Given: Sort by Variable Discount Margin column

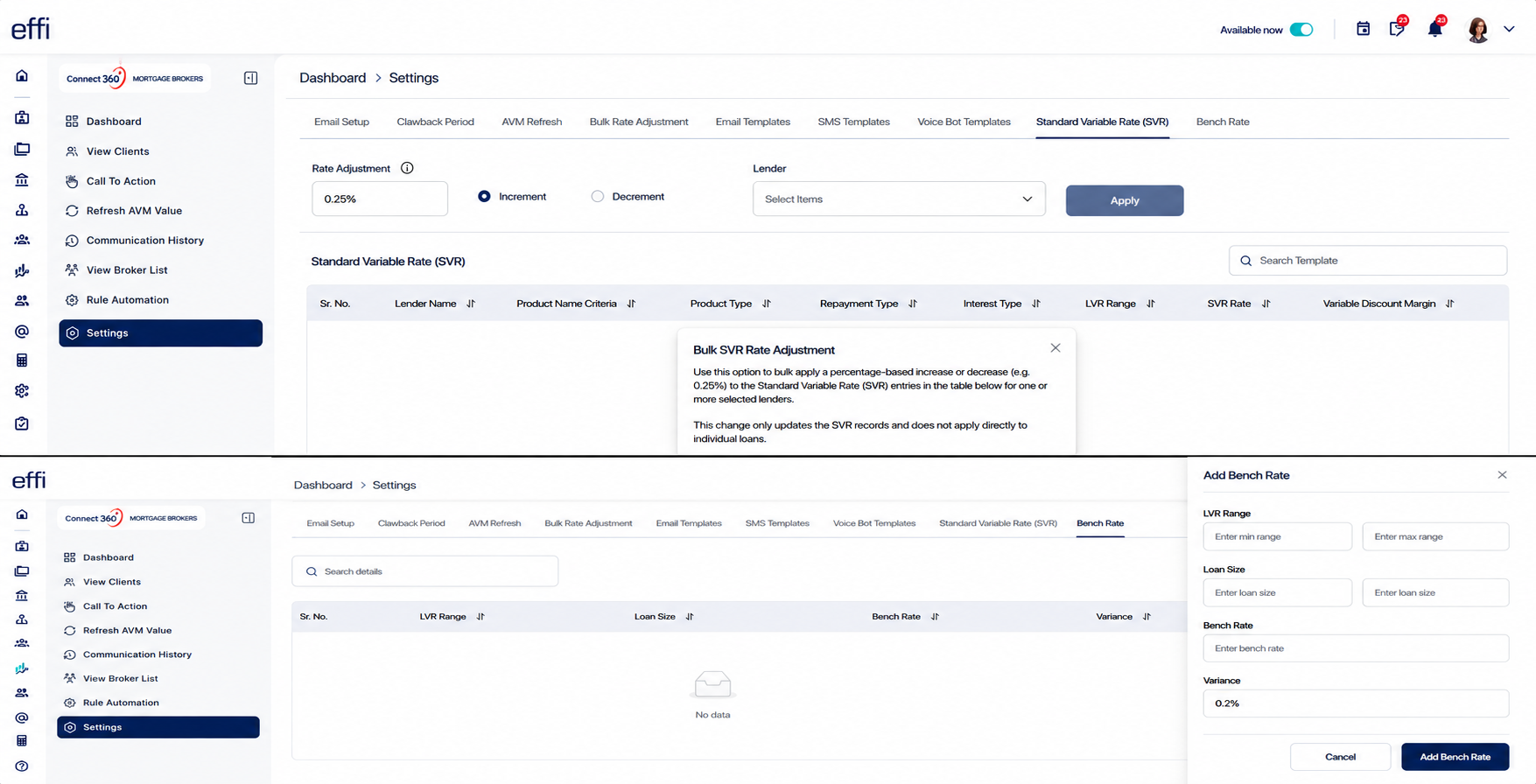Looking at the screenshot, I should tap(1450, 304).
